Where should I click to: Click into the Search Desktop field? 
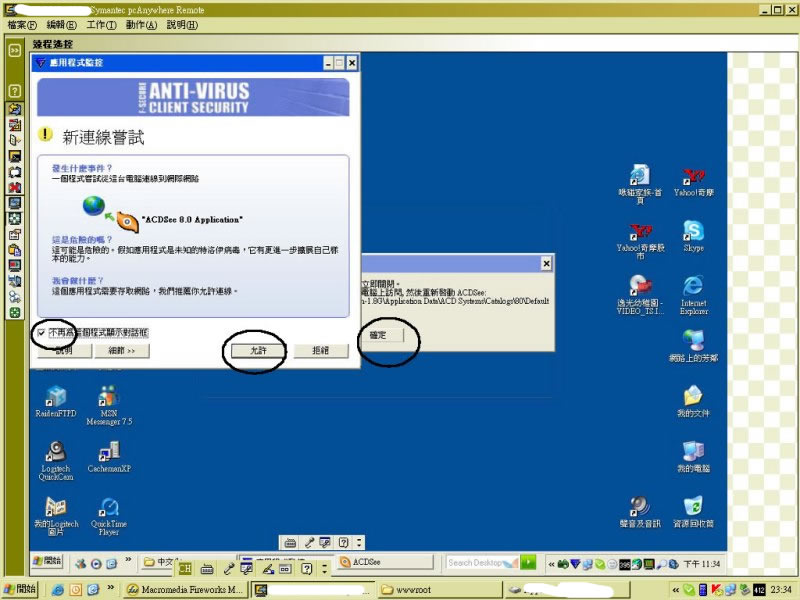point(483,562)
